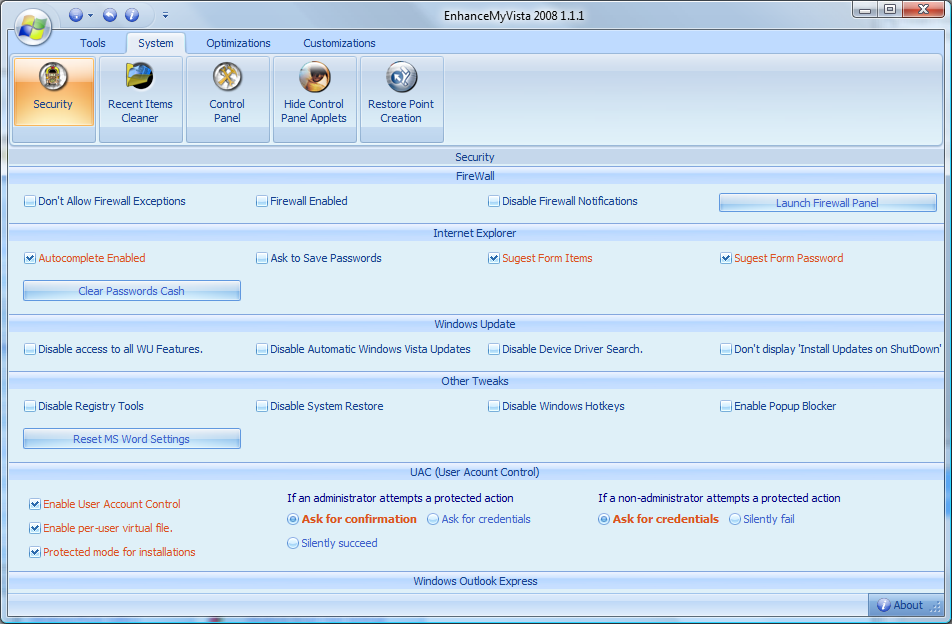Switch to the System tab
Viewport: 952px width, 624px height.
coord(156,43)
